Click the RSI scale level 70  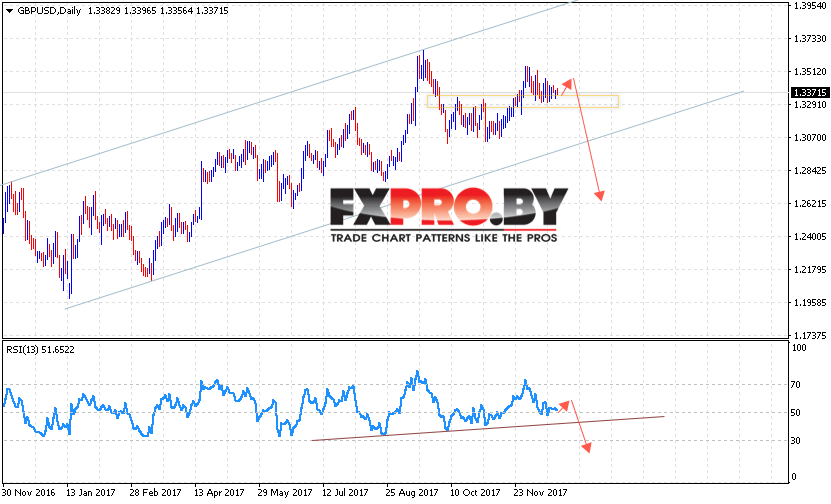tap(796, 385)
